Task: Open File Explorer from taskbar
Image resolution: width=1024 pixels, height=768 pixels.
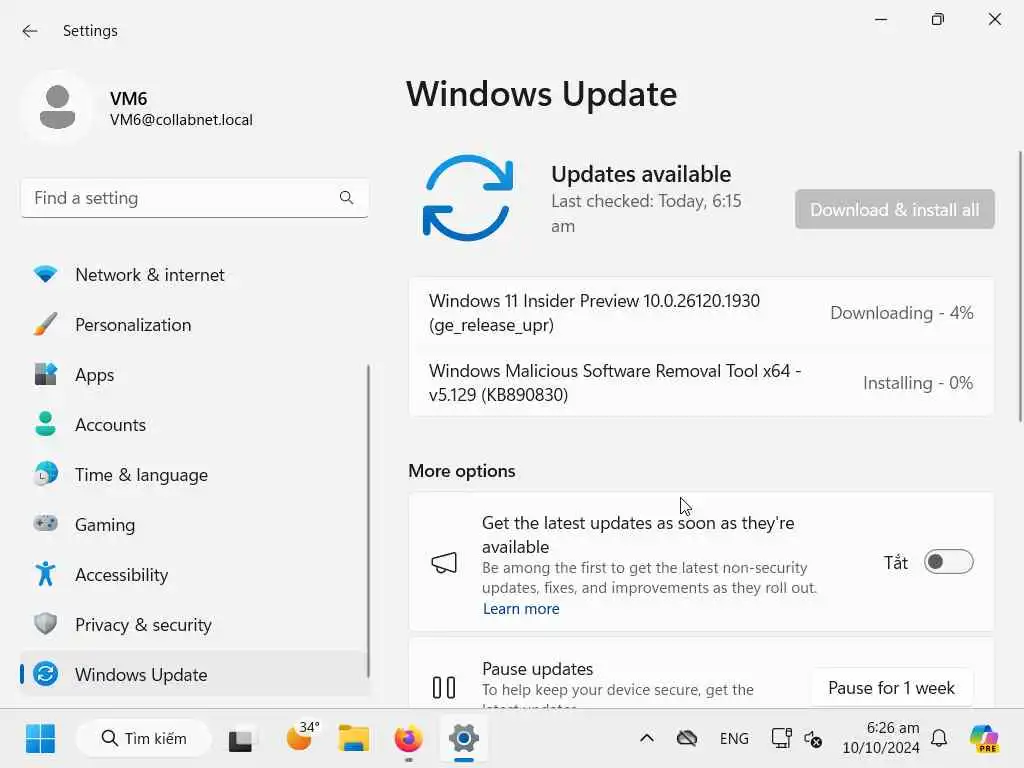Action: (353, 739)
